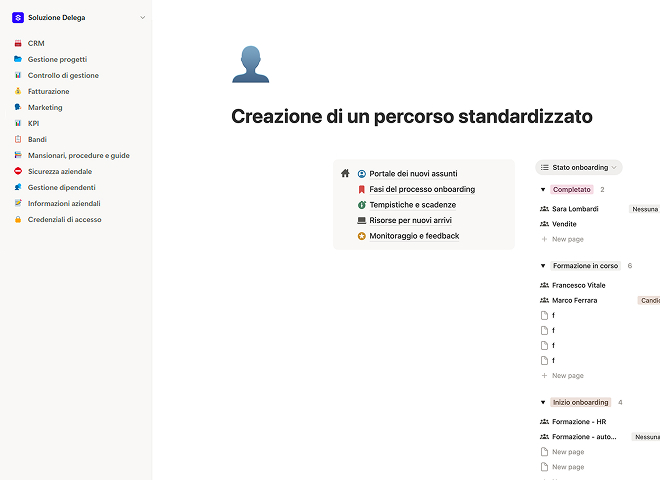Image resolution: width=660 pixels, height=480 pixels.
Task: Collapse the Formazione in corso group
Action: (543, 266)
